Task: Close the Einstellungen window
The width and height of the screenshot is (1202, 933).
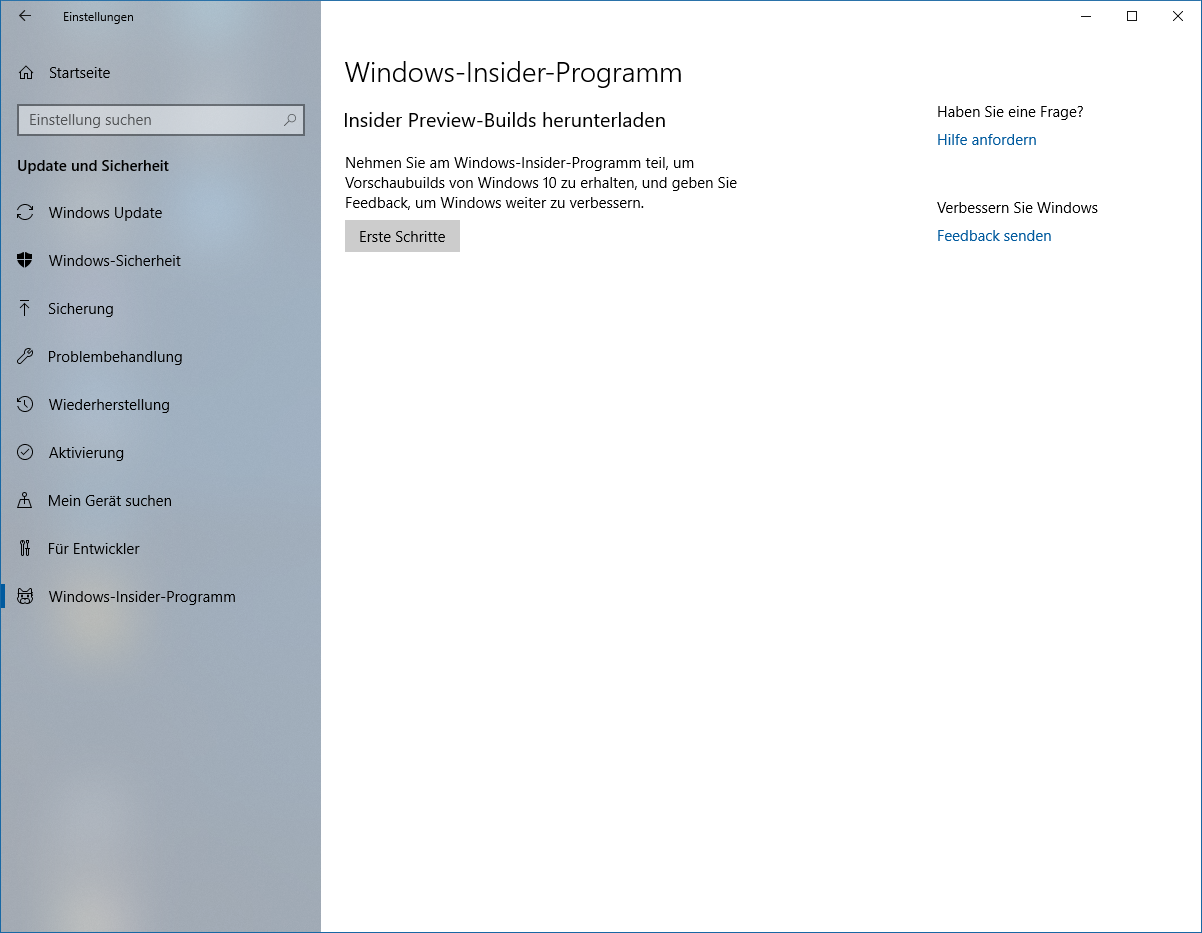Action: pyautogui.click(x=1178, y=16)
